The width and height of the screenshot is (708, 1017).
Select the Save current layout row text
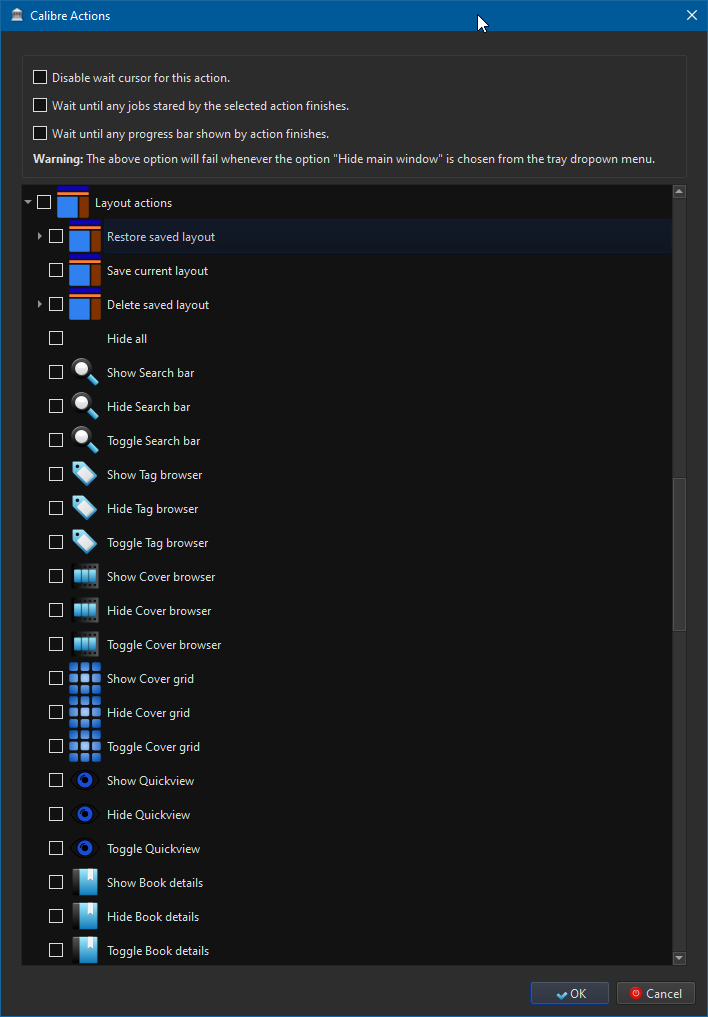point(158,270)
